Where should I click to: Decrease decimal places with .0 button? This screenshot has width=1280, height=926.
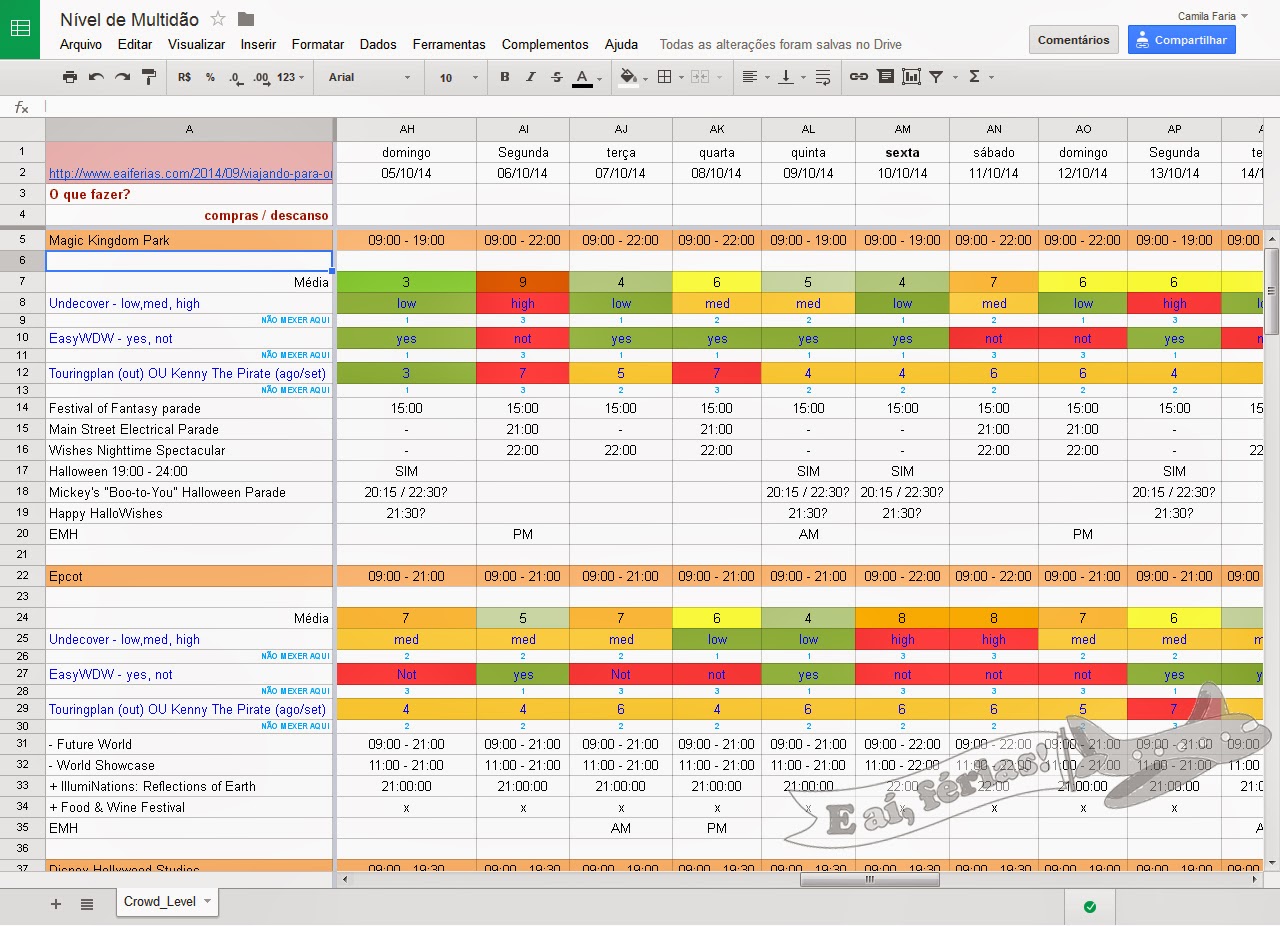pyautogui.click(x=235, y=77)
